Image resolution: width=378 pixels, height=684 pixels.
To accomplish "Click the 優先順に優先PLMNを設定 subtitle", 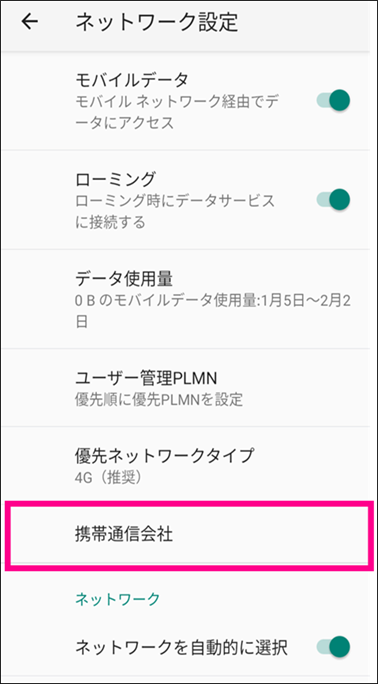I will (x=159, y=399).
